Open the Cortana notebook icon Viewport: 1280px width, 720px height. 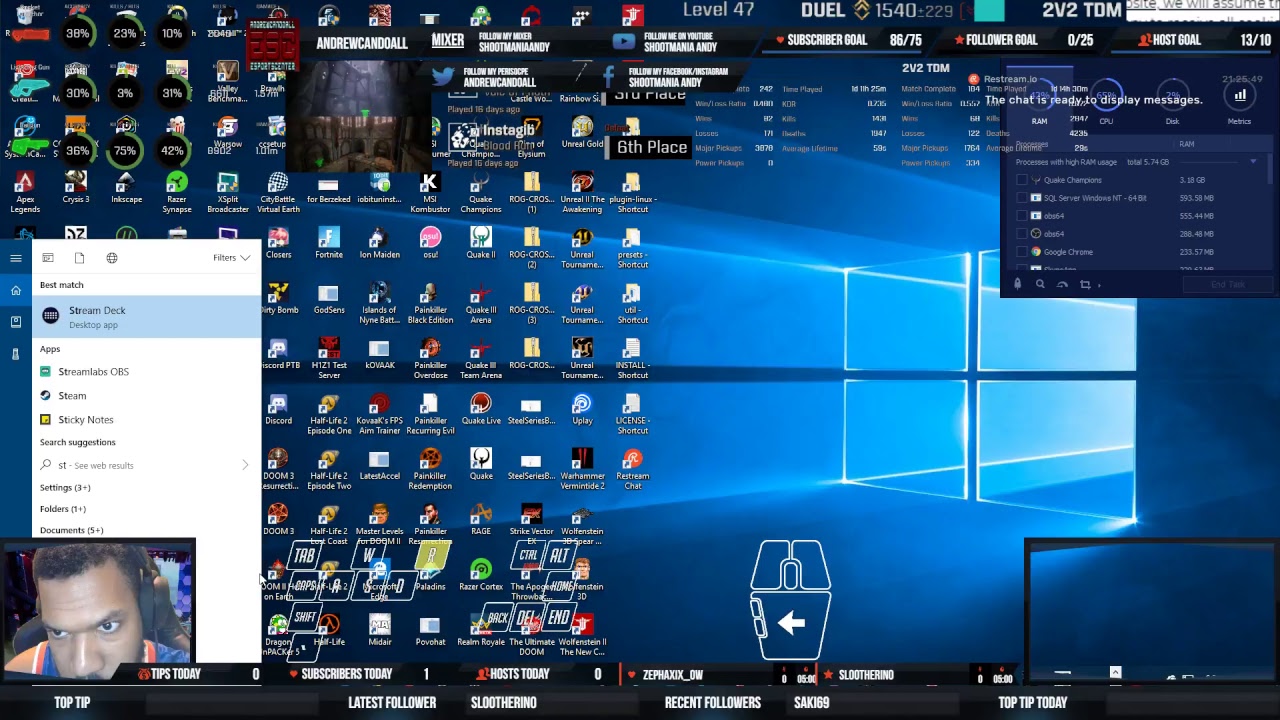pos(16,322)
